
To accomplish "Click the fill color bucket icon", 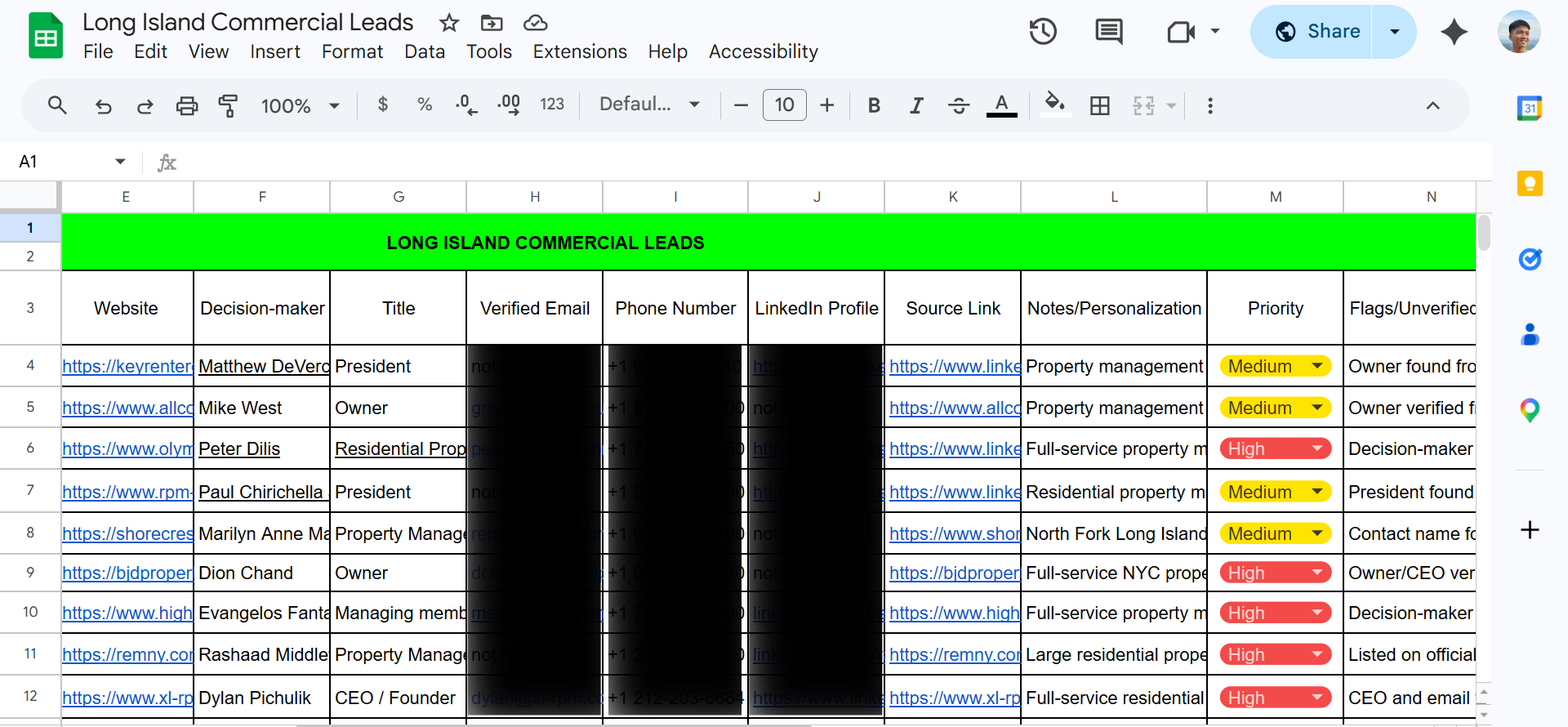I will click(1055, 105).
